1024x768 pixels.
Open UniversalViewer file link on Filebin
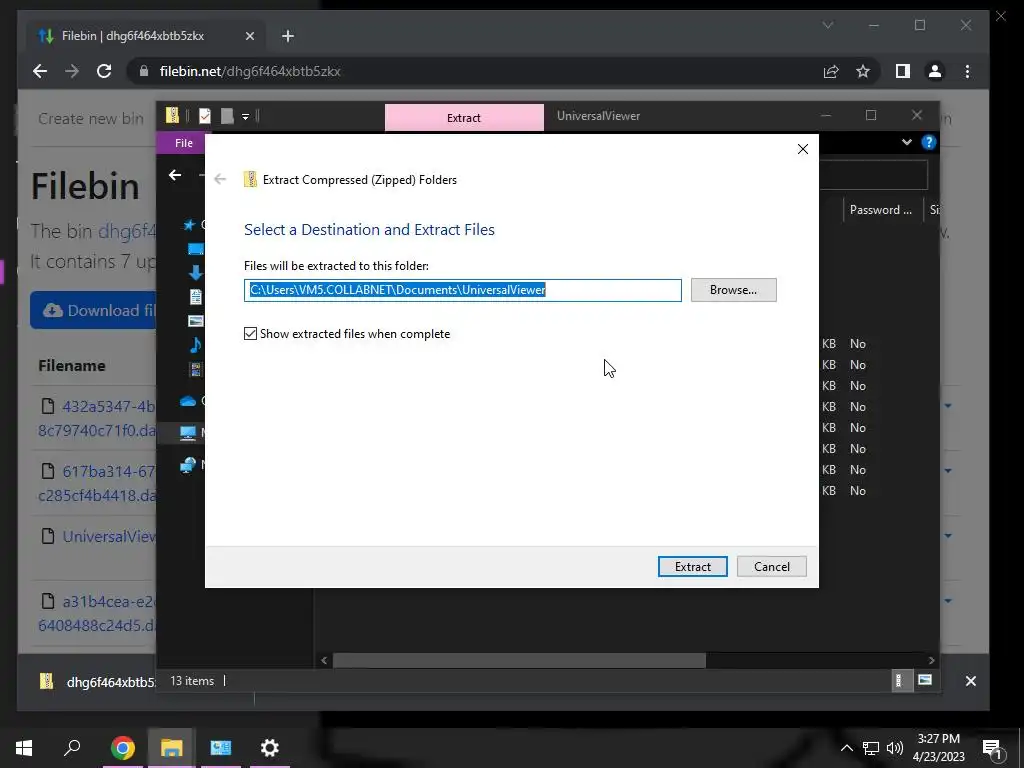pos(108,536)
